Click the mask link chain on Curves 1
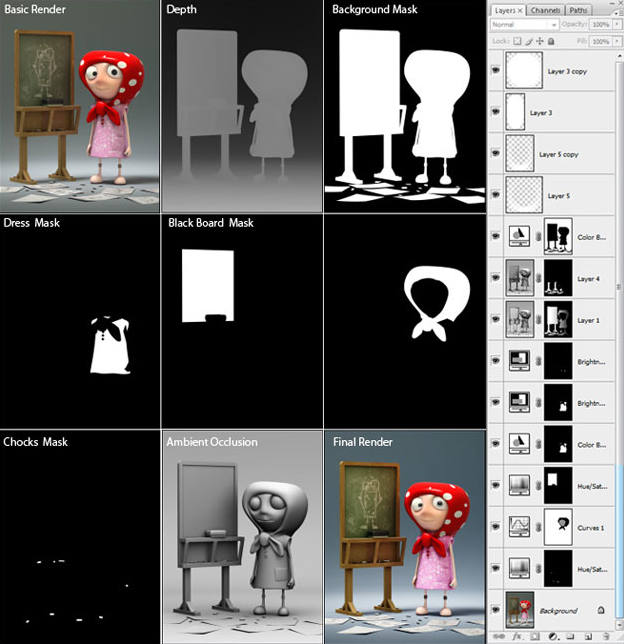Viewport: 624px width, 644px height. coord(539,527)
